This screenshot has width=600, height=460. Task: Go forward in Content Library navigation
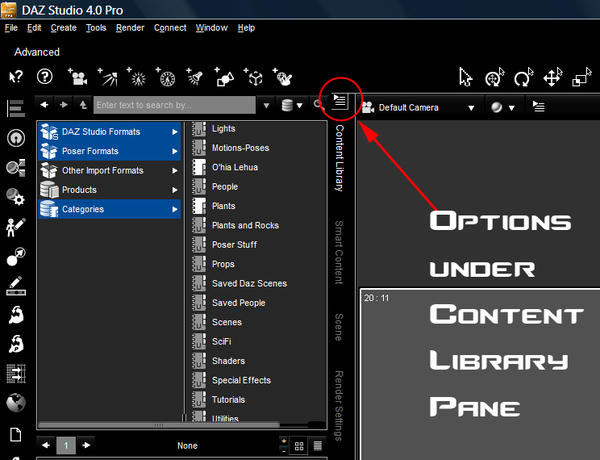click(64, 104)
